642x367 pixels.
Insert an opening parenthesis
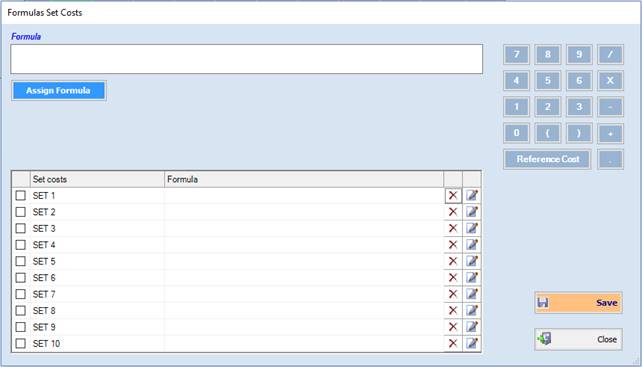547,133
